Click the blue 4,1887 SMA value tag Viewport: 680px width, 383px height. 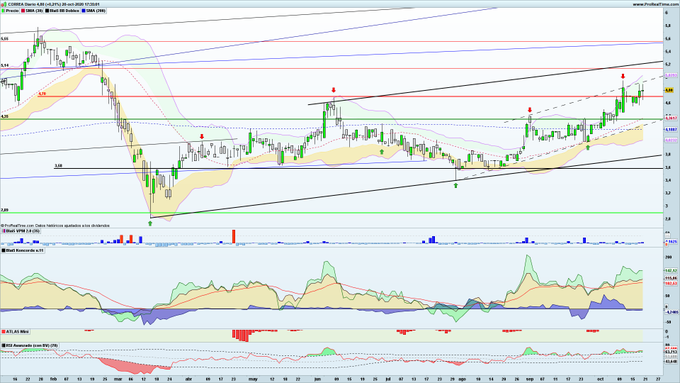(x=671, y=129)
